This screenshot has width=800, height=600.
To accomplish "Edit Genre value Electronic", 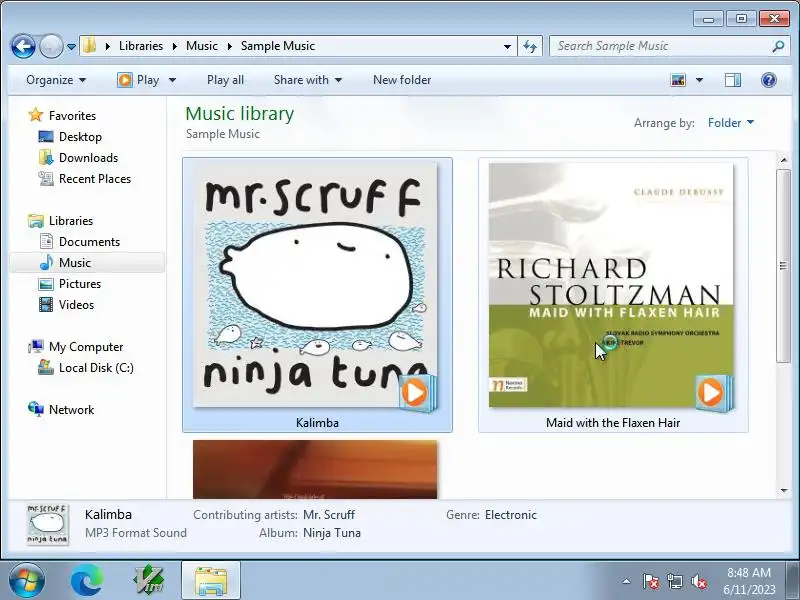I will 511,515.
